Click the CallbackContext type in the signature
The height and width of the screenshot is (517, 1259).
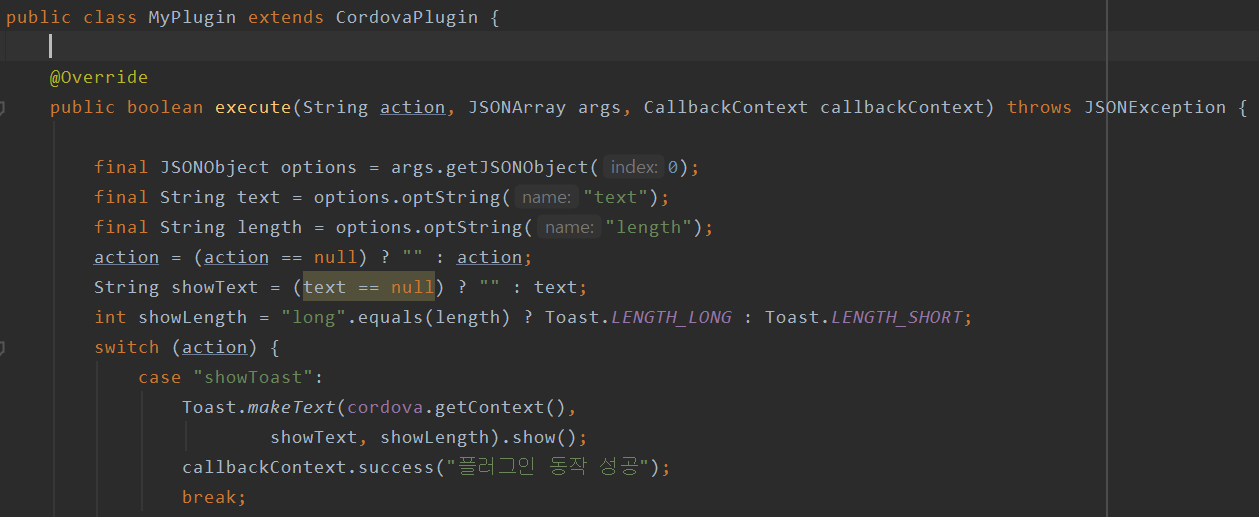click(726, 107)
